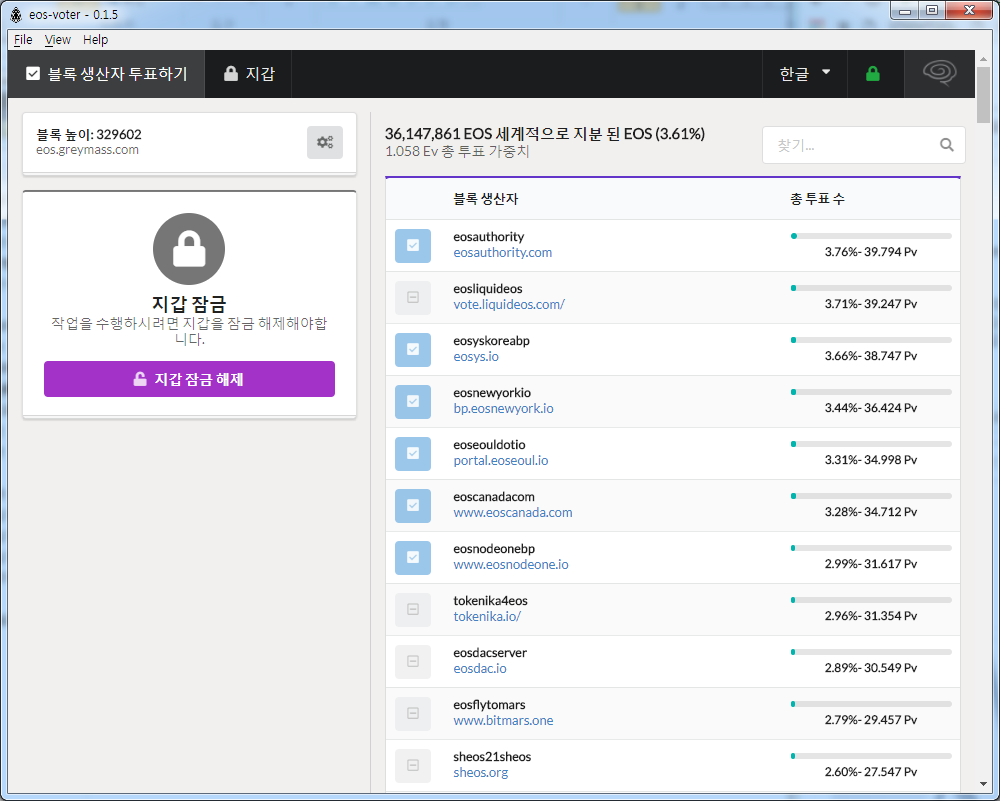Open the File menu
This screenshot has height=801, width=1000.
[x=23, y=40]
